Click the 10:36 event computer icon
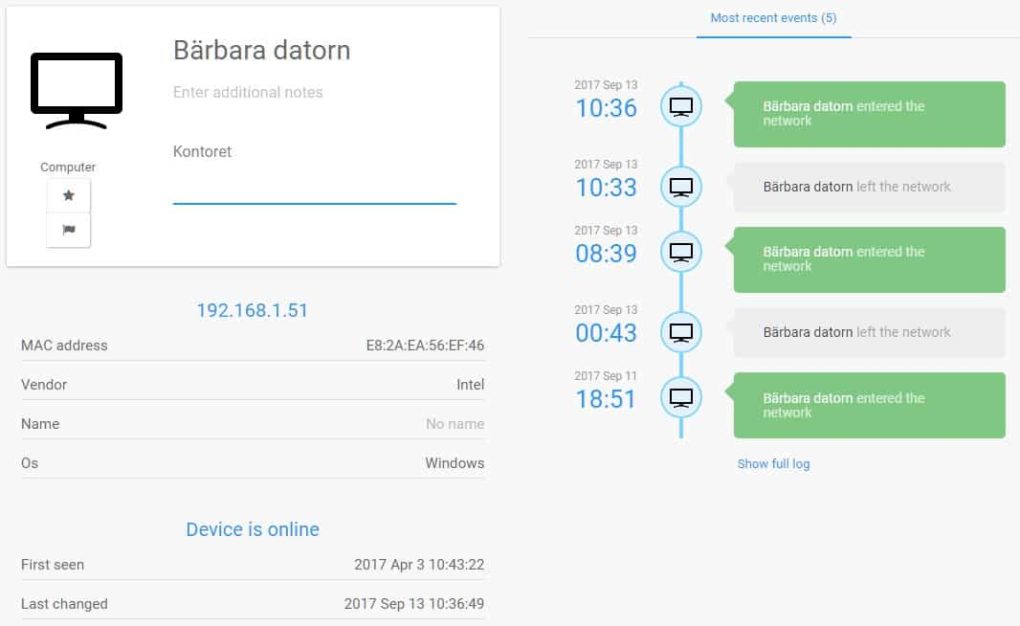1020x626 pixels. (681, 106)
